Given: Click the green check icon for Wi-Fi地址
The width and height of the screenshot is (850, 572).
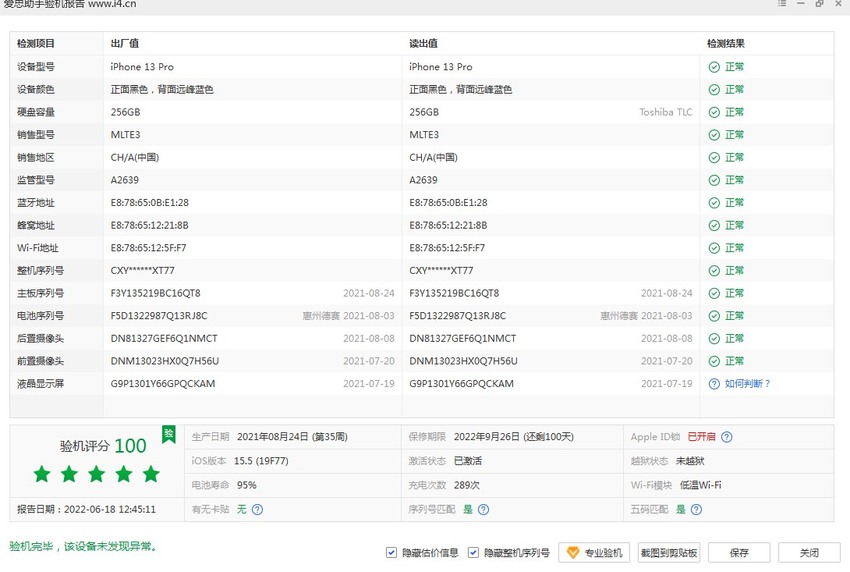Looking at the screenshot, I should 714,248.
